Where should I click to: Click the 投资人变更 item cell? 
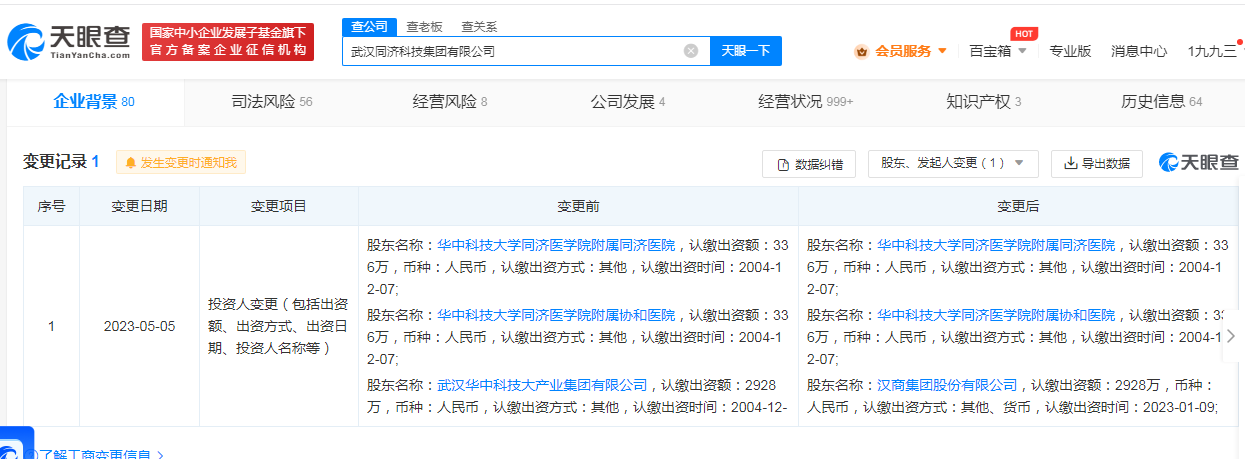click(278, 326)
